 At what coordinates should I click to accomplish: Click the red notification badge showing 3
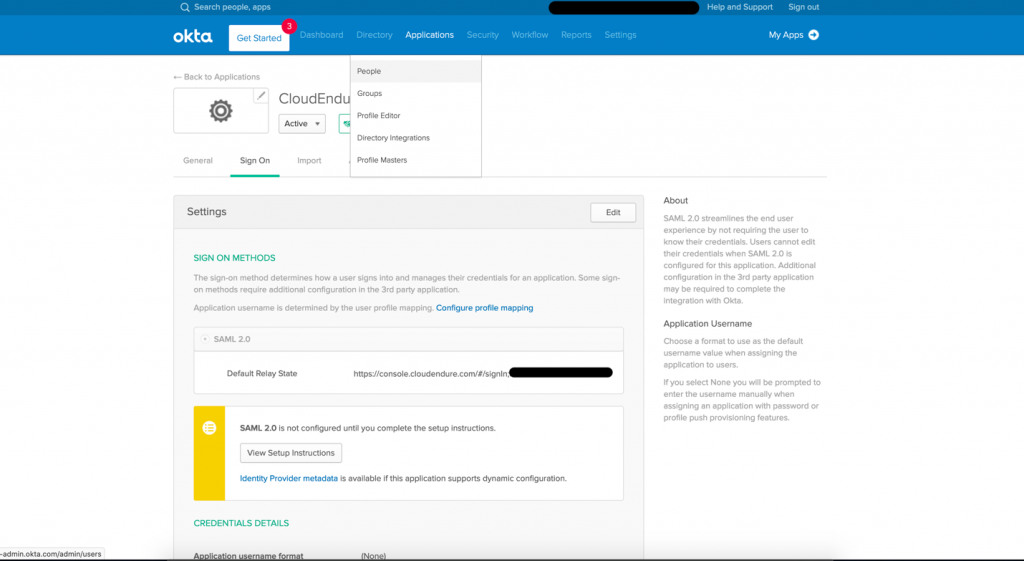(289, 26)
